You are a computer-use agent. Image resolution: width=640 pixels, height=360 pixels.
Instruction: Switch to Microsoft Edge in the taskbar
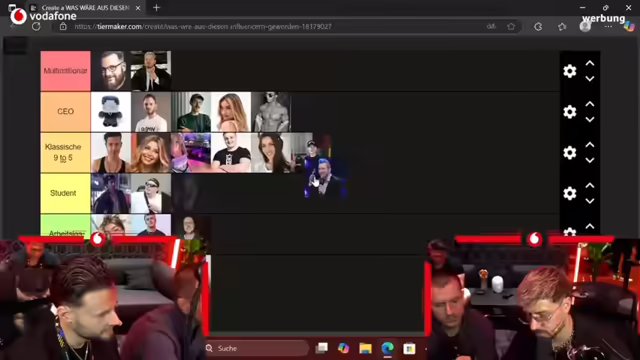[387, 348]
